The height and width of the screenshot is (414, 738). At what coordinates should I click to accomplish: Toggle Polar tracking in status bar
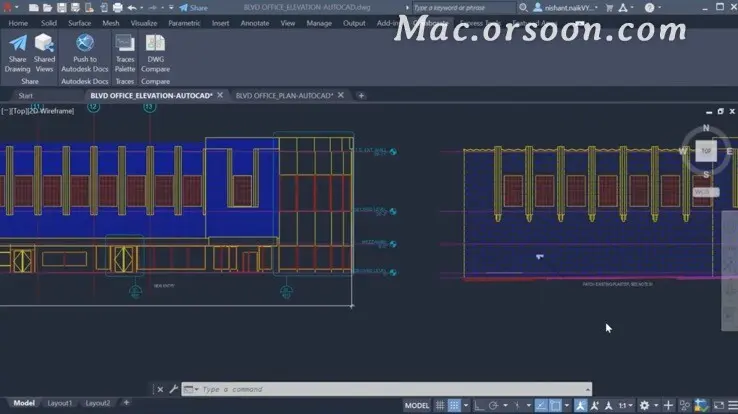coord(493,406)
